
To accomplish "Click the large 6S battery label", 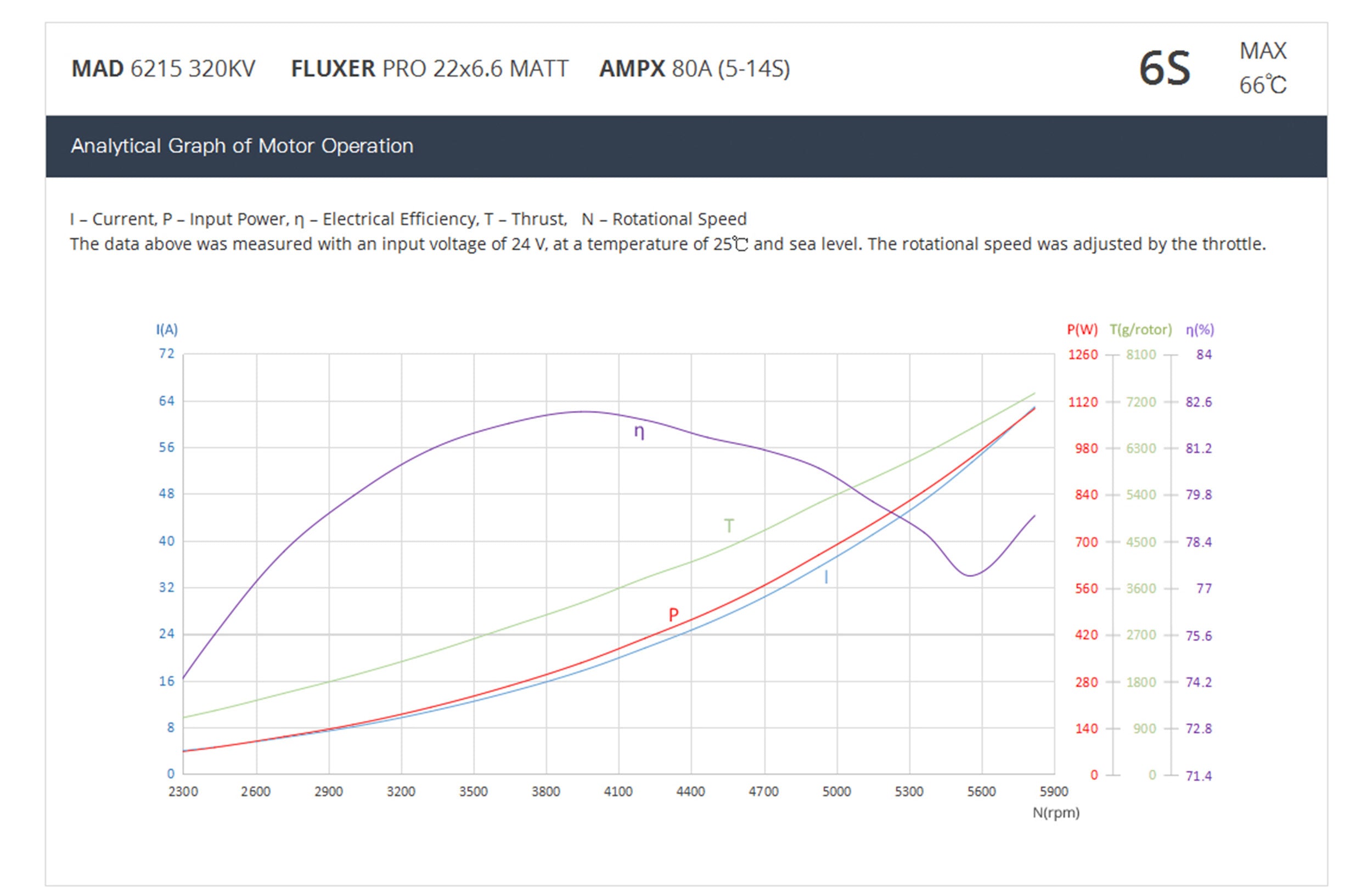I will pos(1164,69).
